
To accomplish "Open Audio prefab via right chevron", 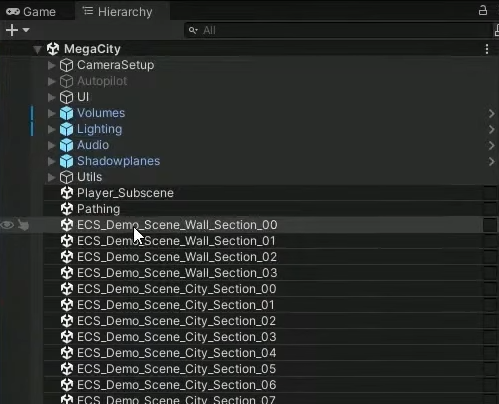I will click(491, 145).
